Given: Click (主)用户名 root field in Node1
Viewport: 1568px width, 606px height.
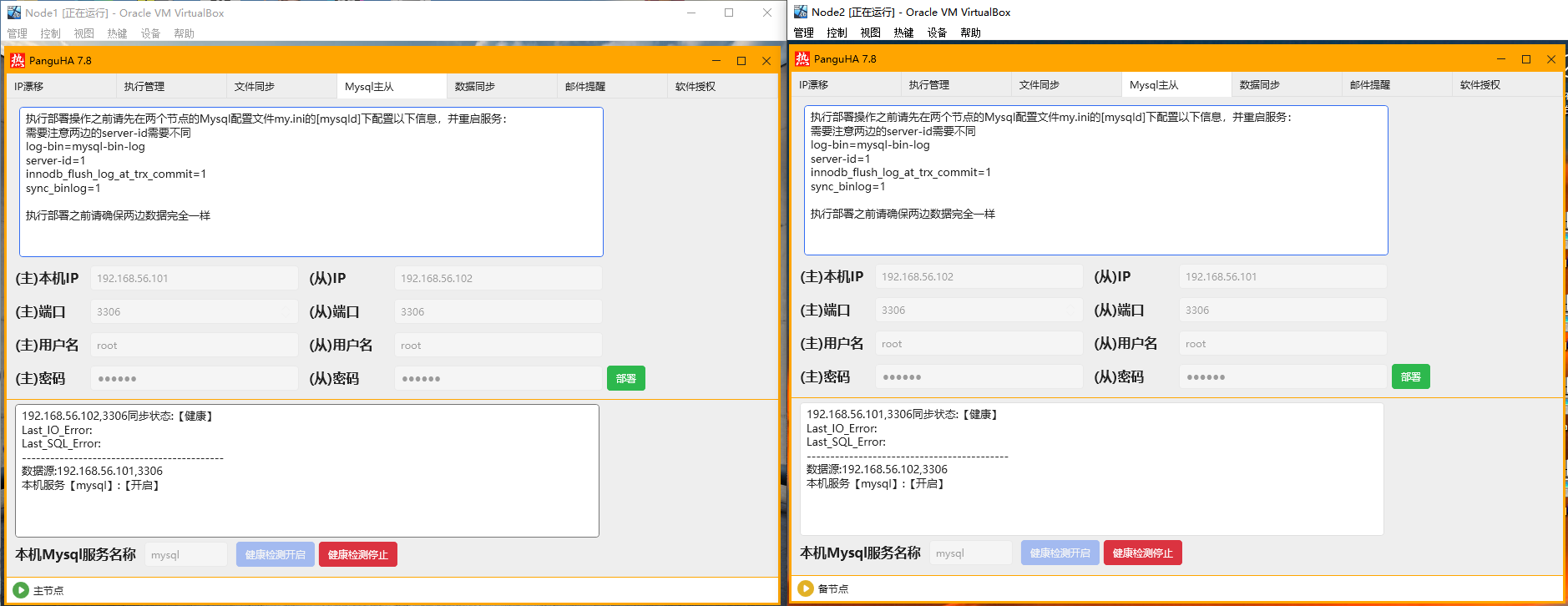Looking at the screenshot, I should coord(195,345).
